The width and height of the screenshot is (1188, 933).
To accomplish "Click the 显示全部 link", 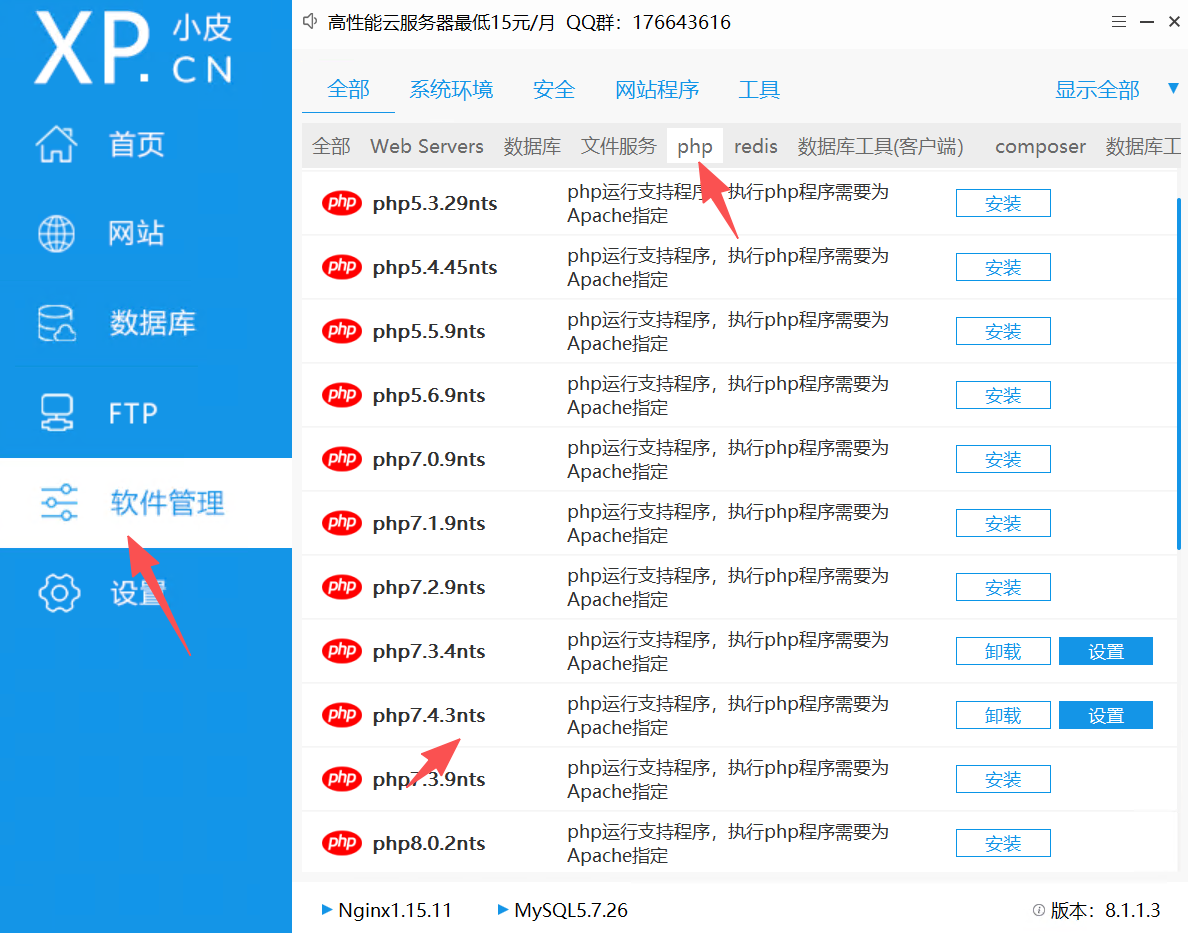I will pos(1097,90).
